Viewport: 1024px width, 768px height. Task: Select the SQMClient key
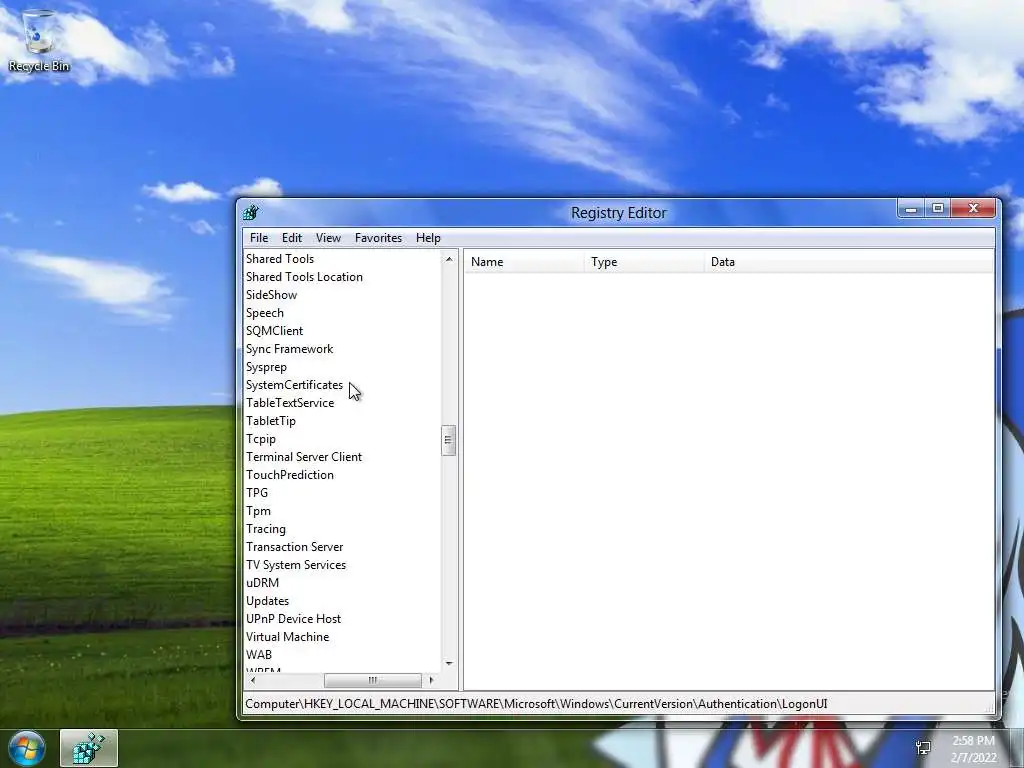[274, 330]
